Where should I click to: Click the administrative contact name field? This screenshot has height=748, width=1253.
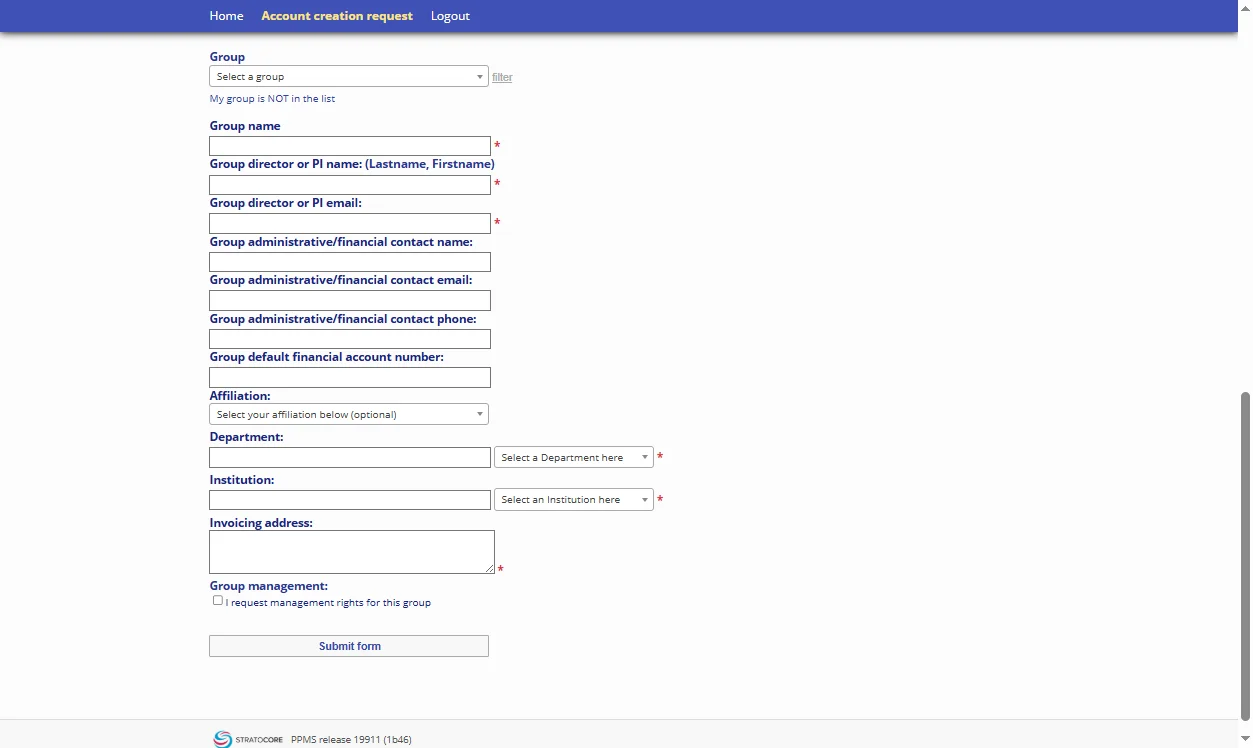349,262
